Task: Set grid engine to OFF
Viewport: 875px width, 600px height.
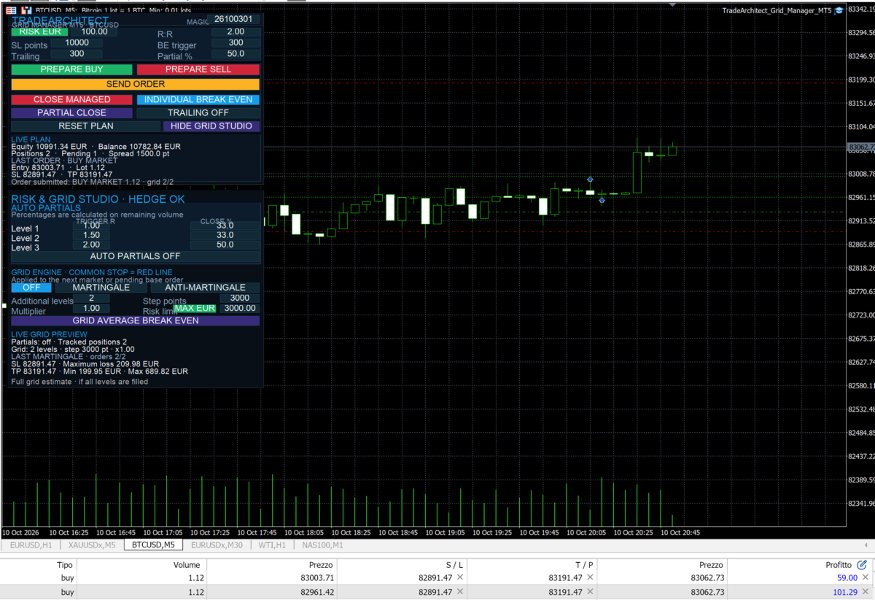Action: [31, 287]
